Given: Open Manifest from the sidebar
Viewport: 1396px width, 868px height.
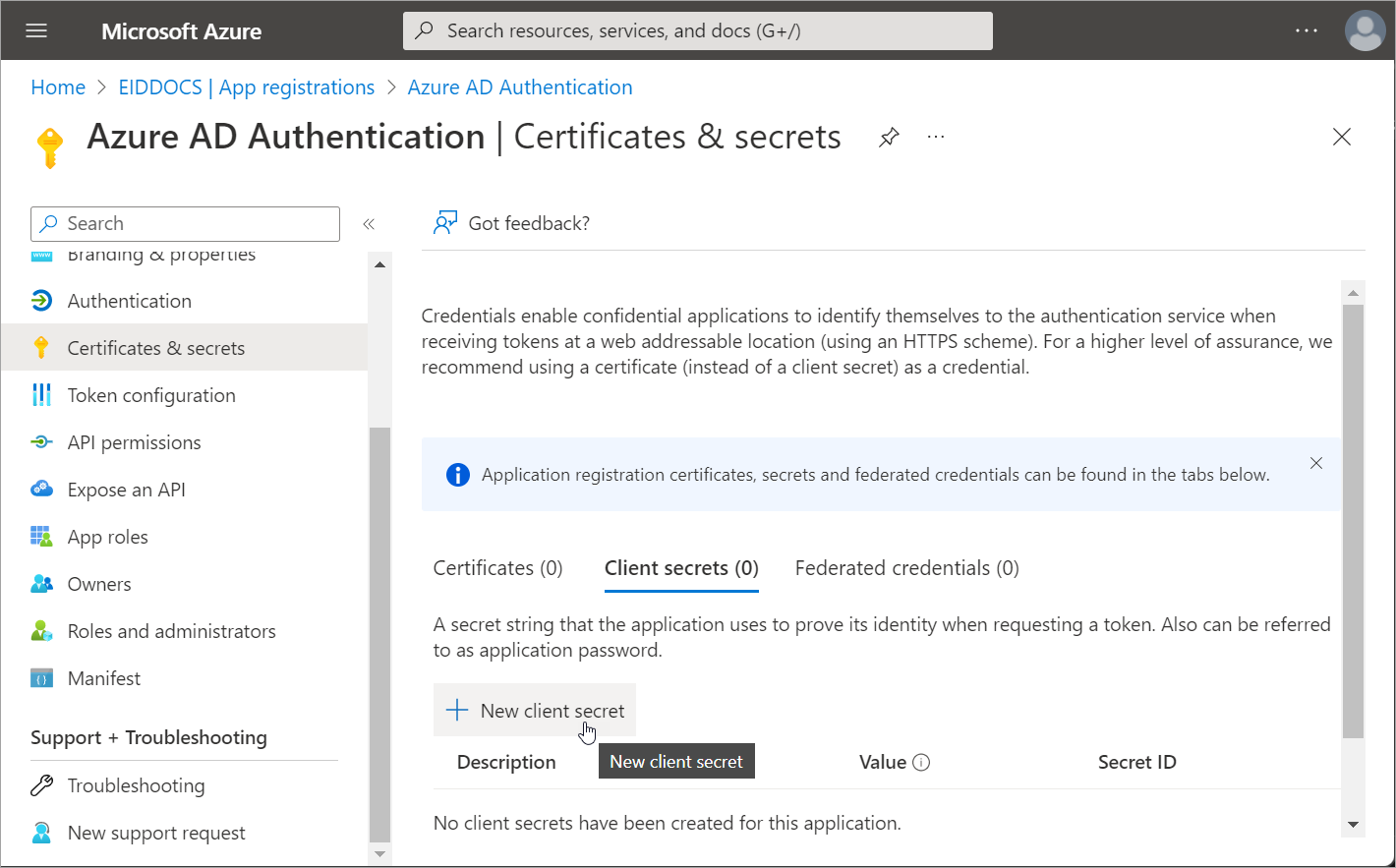Looking at the screenshot, I should coord(103,678).
